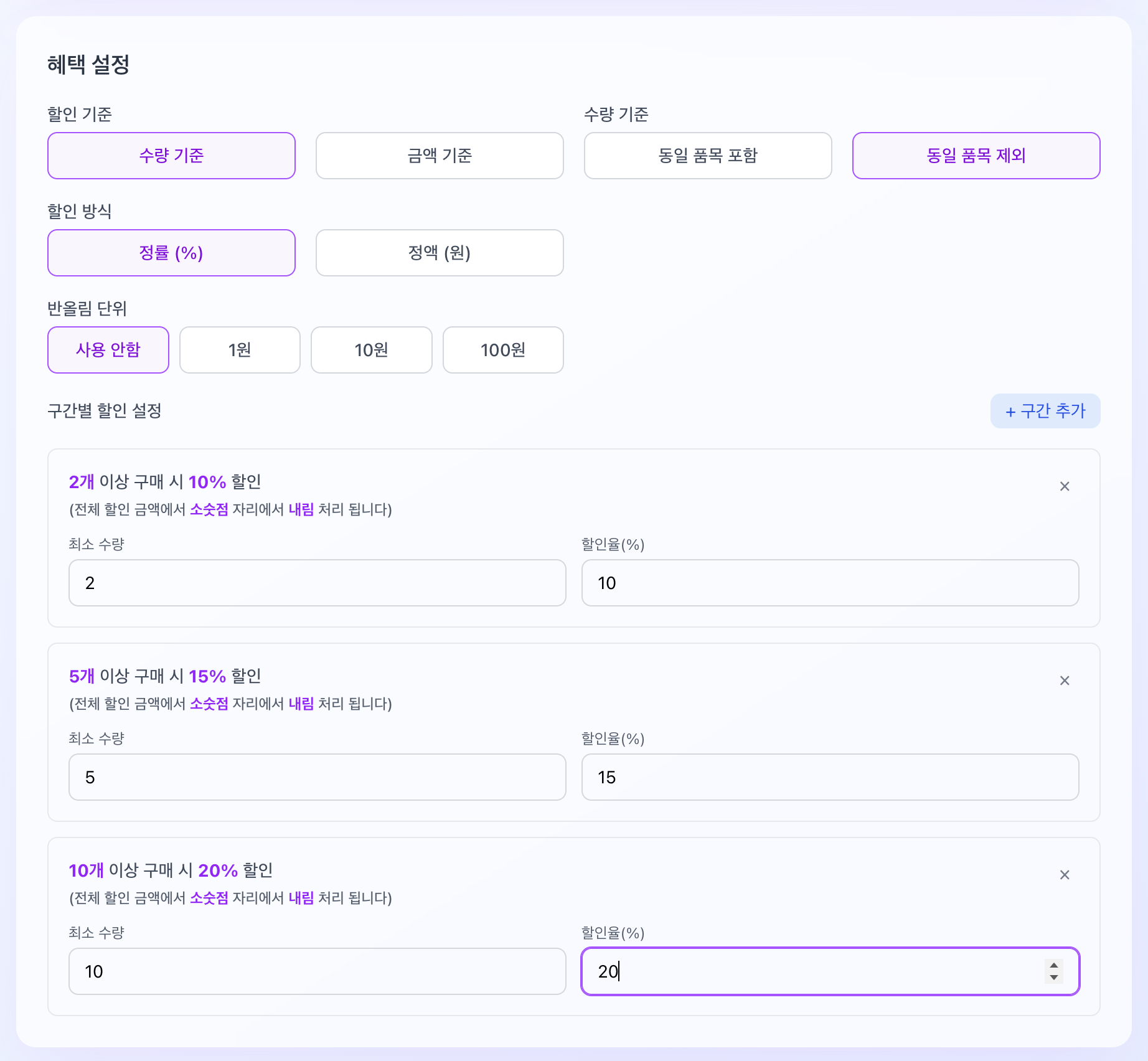The height and width of the screenshot is (1061, 1148).
Task: Remove the 10개 이상 20% discount tier
Action: [x=1065, y=875]
